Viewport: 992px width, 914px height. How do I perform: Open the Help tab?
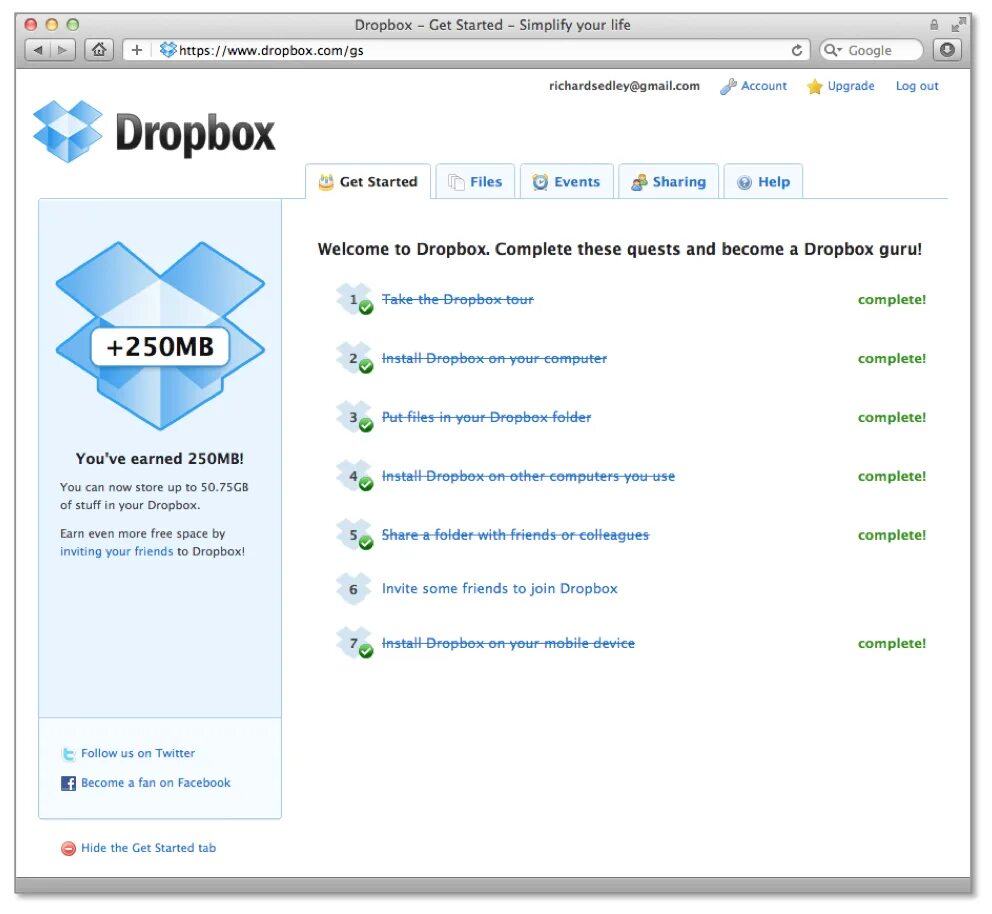click(x=764, y=182)
